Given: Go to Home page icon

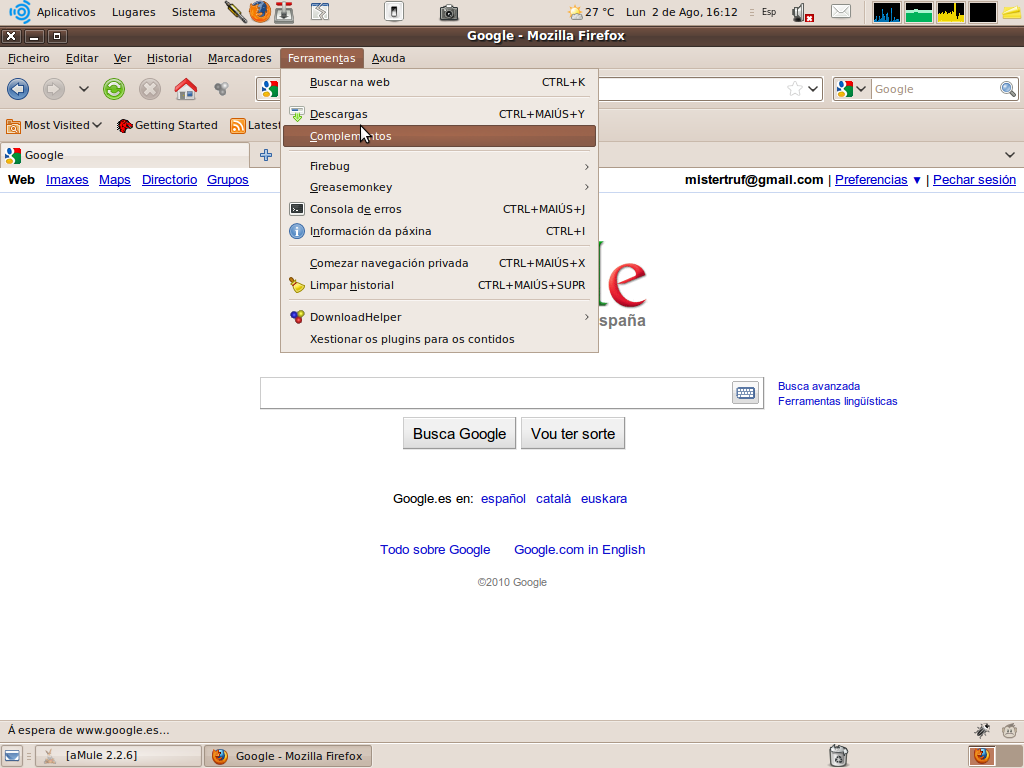Looking at the screenshot, I should [185, 89].
